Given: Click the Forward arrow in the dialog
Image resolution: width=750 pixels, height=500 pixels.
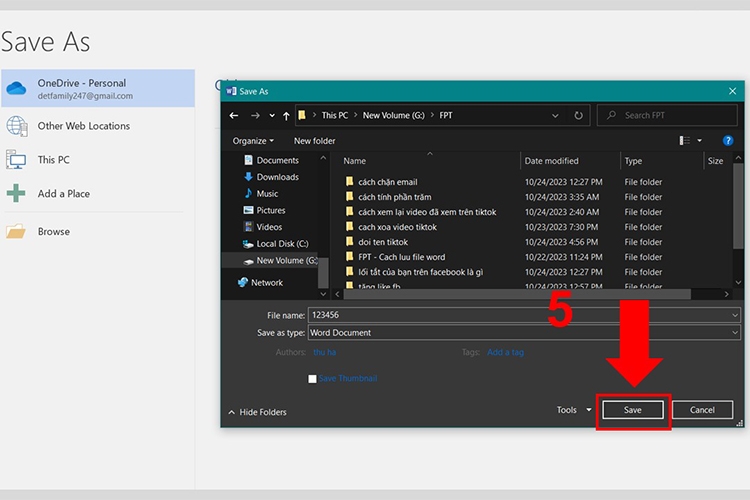Looking at the screenshot, I should coord(255,115).
